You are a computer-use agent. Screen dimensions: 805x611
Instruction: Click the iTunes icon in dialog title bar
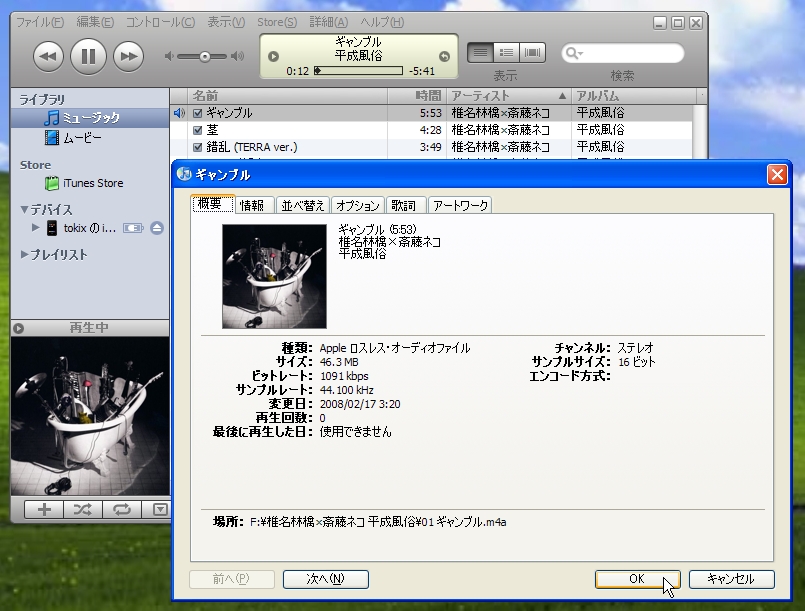[x=184, y=175]
